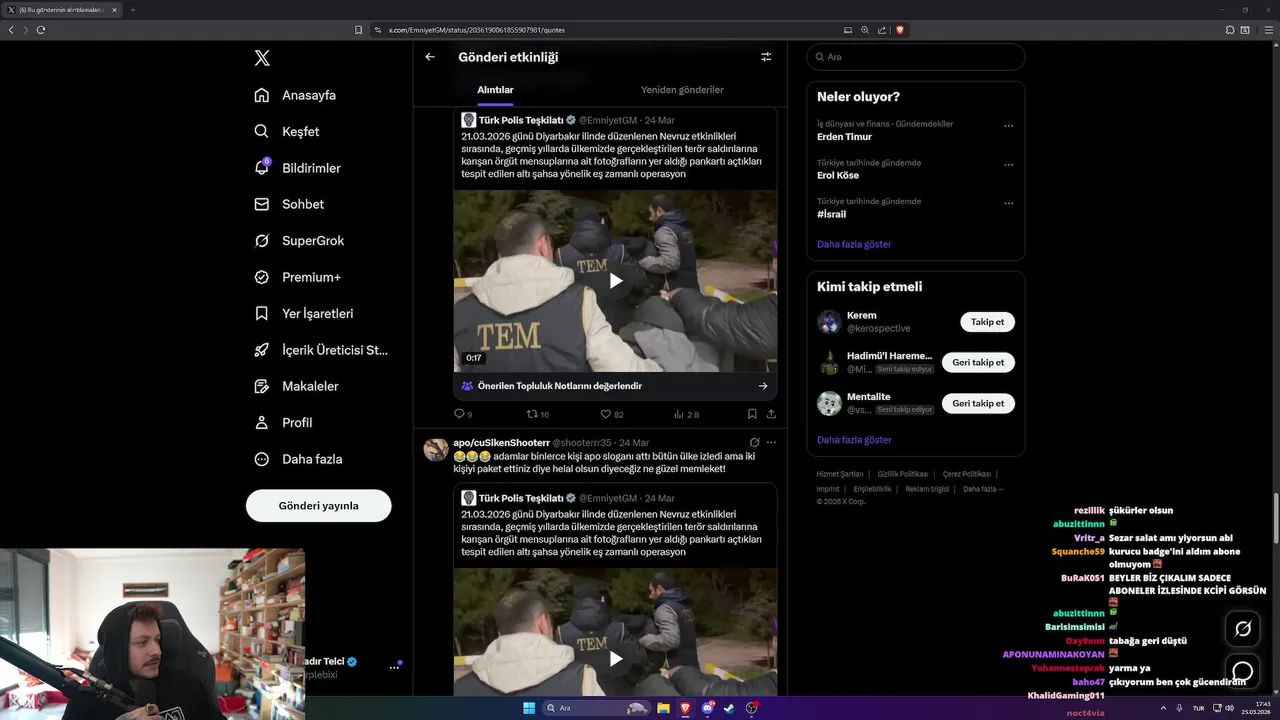This screenshot has width=1280, height=720.
Task: Open the Windows Start menu
Action: (x=529, y=708)
